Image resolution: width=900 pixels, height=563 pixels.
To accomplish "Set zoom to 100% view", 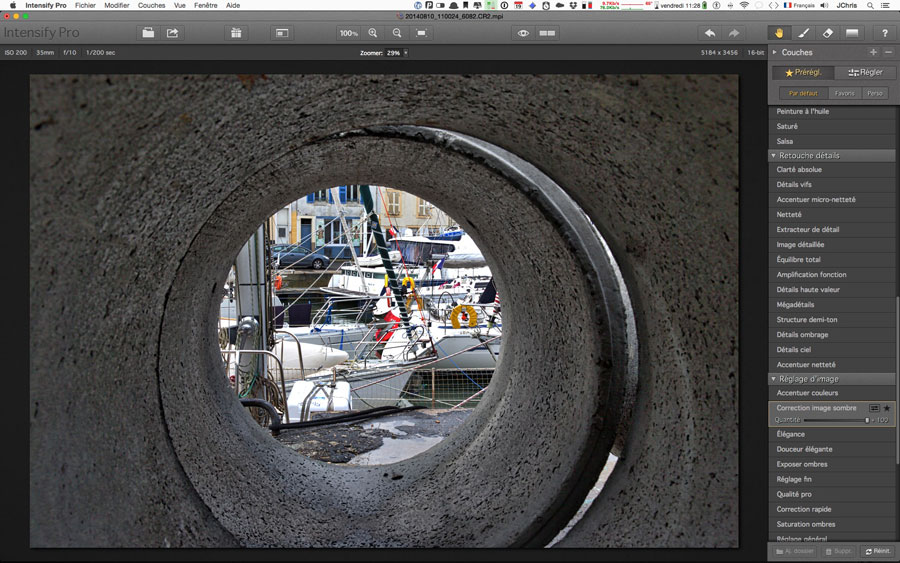I will 348,33.
